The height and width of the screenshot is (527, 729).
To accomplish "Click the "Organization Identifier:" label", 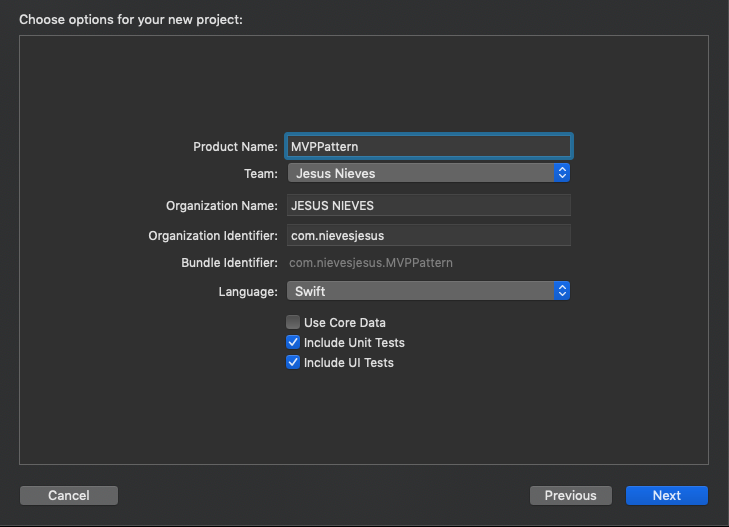I will coord(213,236).
